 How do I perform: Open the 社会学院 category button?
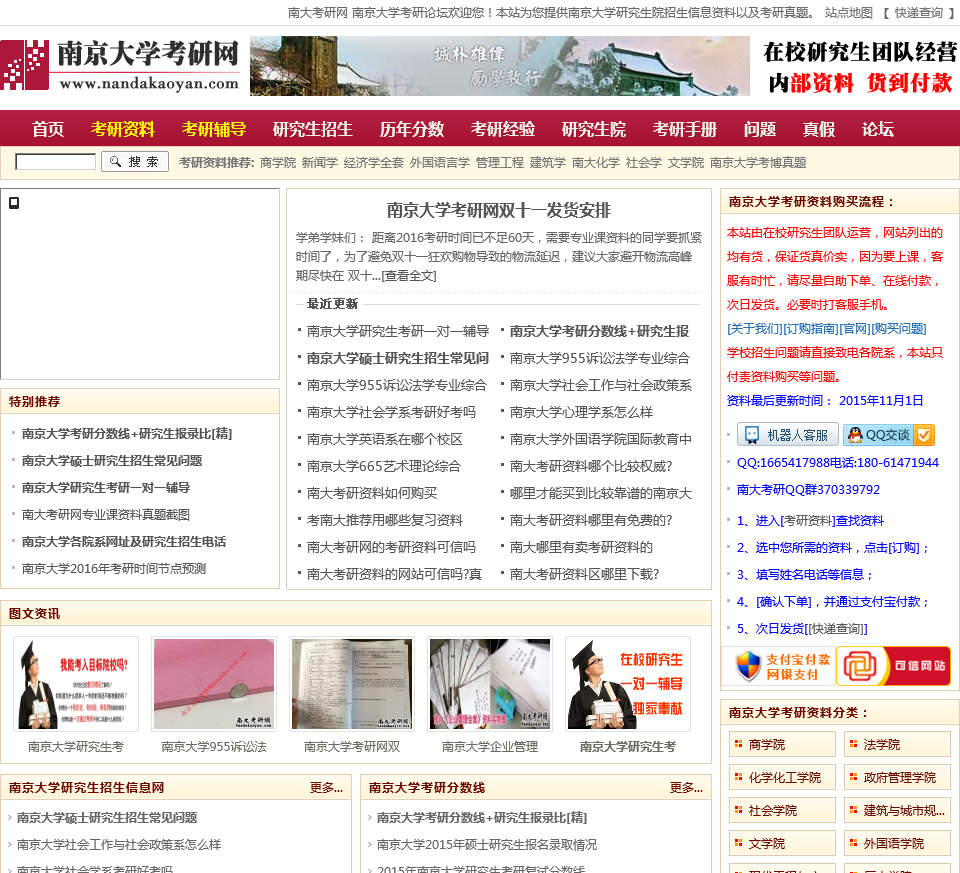click(782, 811)
